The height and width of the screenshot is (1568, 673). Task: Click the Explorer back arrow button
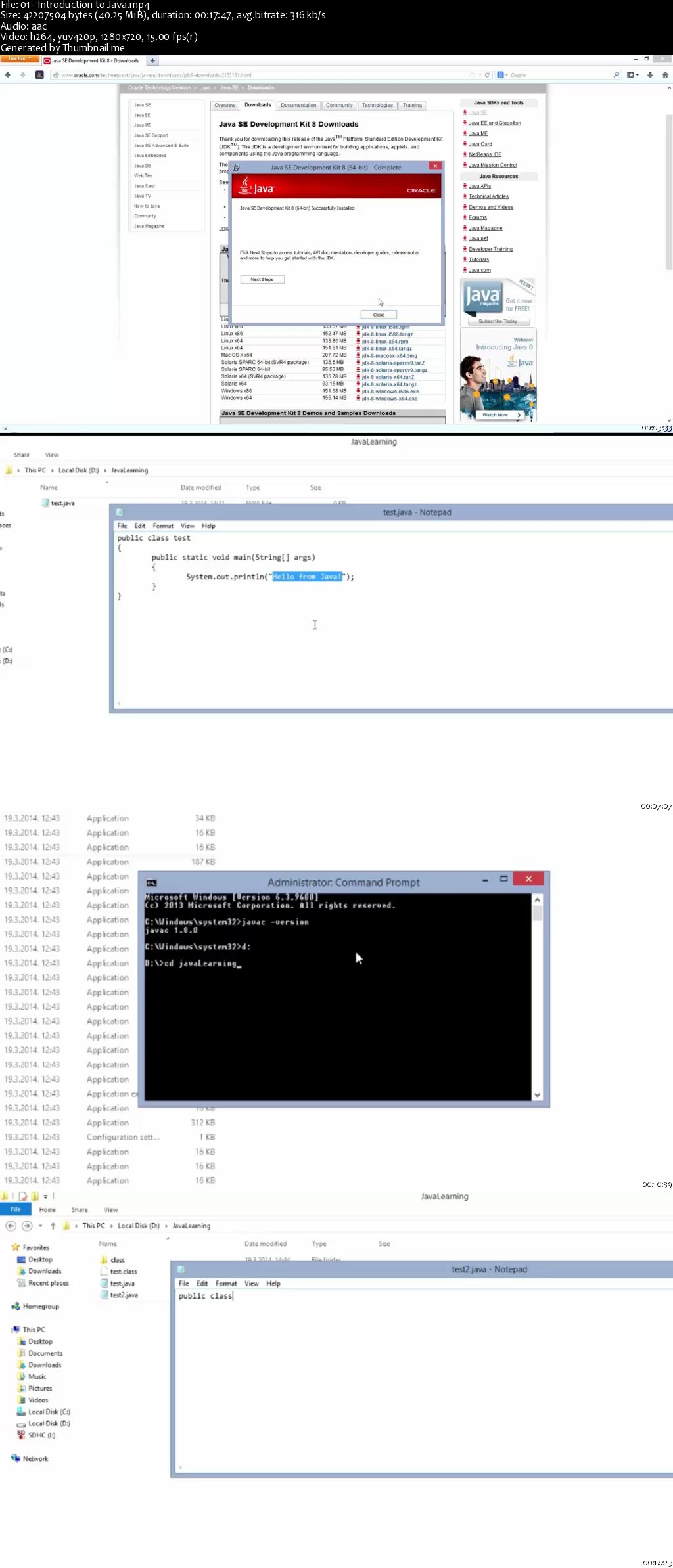pos(11,1226)
